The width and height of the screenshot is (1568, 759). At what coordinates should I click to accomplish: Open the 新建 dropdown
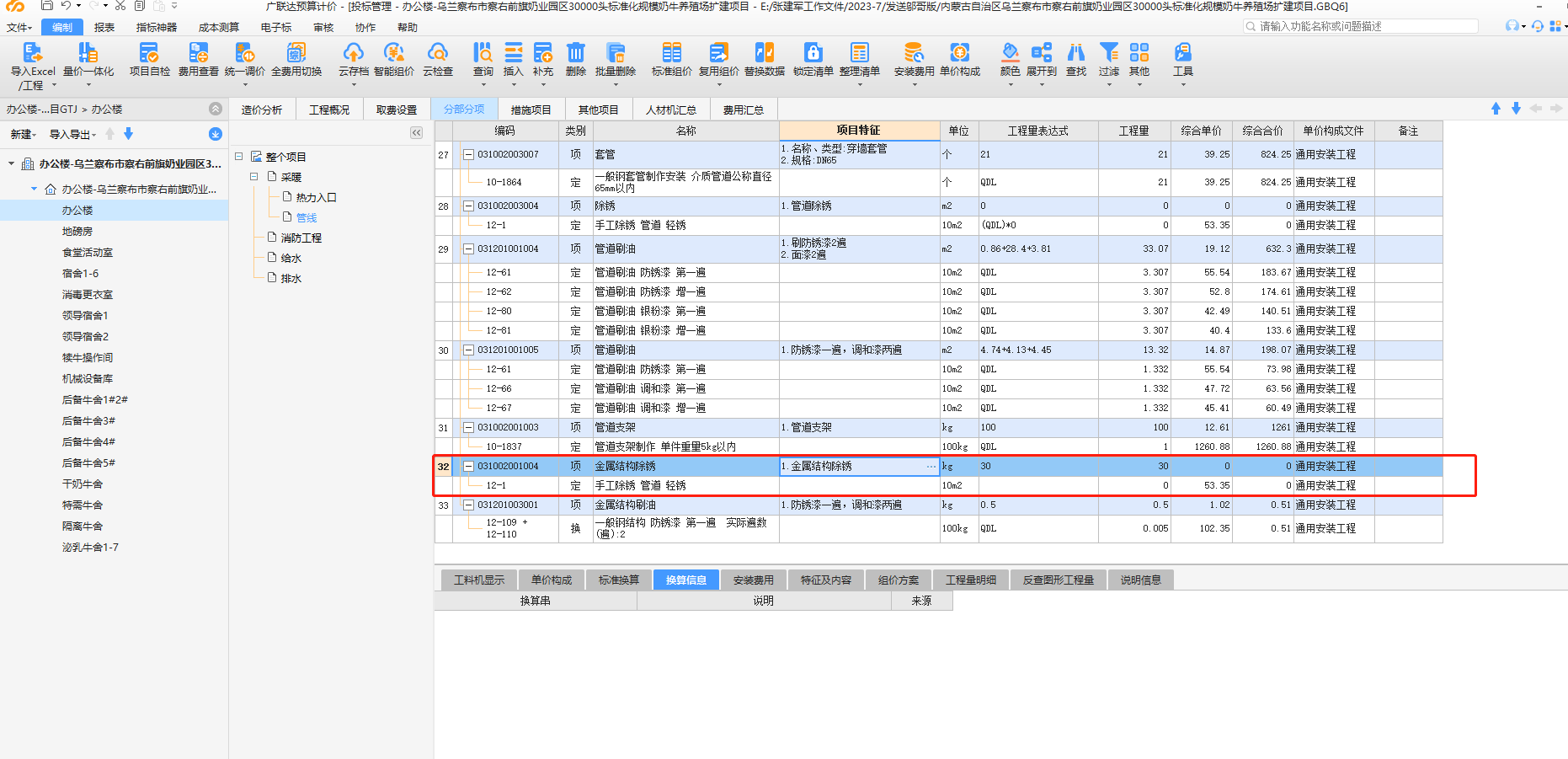tap(24, 134)
